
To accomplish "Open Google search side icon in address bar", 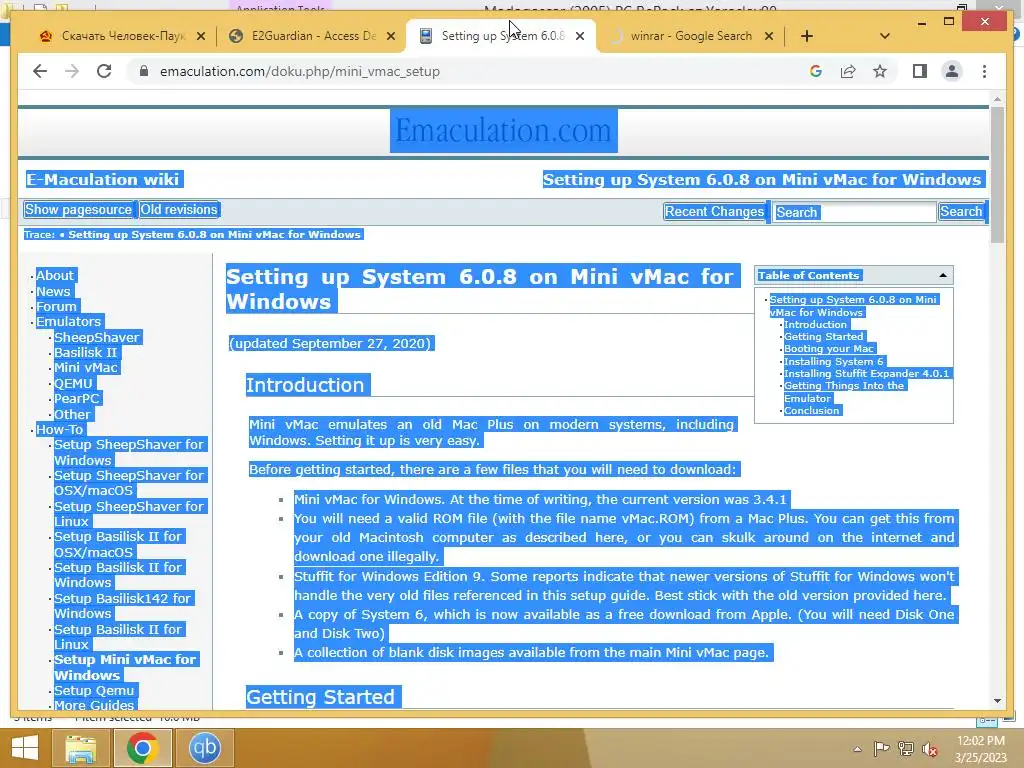I will [816, 71].
